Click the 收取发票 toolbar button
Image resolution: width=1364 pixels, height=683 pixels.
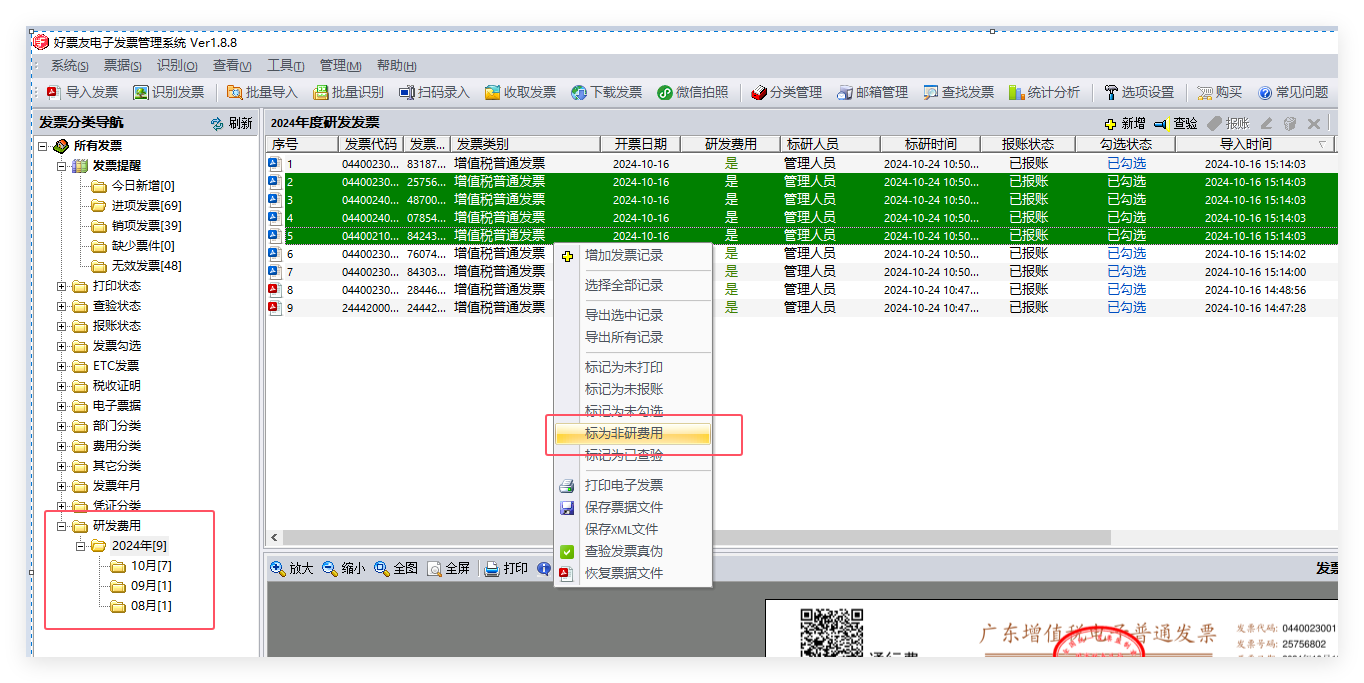pos(520,92)
